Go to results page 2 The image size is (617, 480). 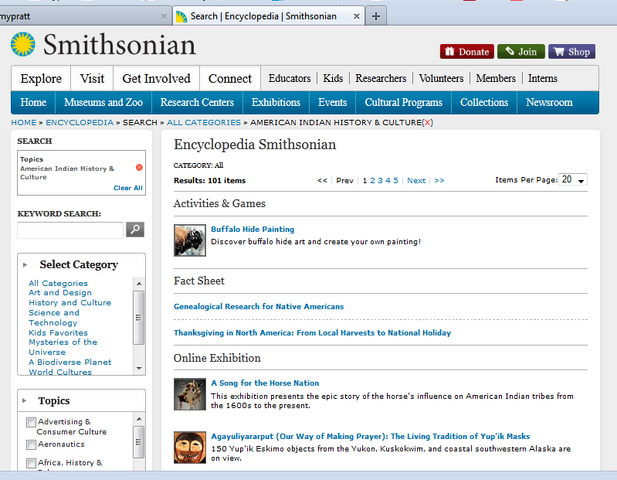(x=372, y=181)
